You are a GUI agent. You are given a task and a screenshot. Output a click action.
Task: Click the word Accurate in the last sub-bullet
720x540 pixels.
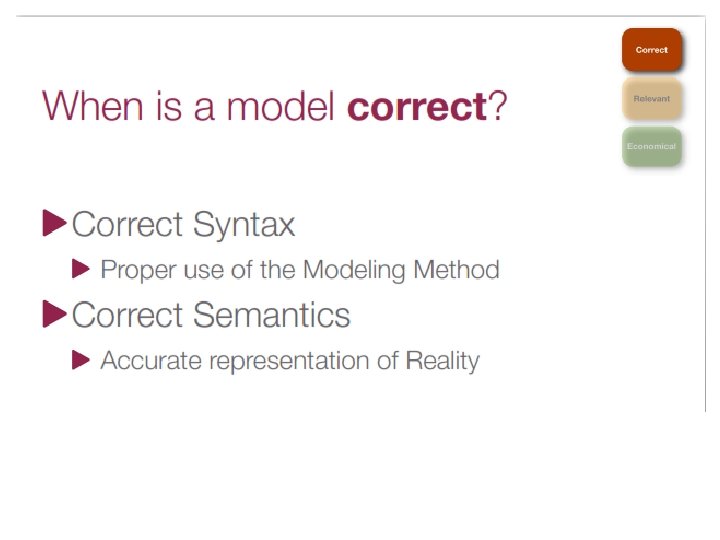(x=151, y=360)
